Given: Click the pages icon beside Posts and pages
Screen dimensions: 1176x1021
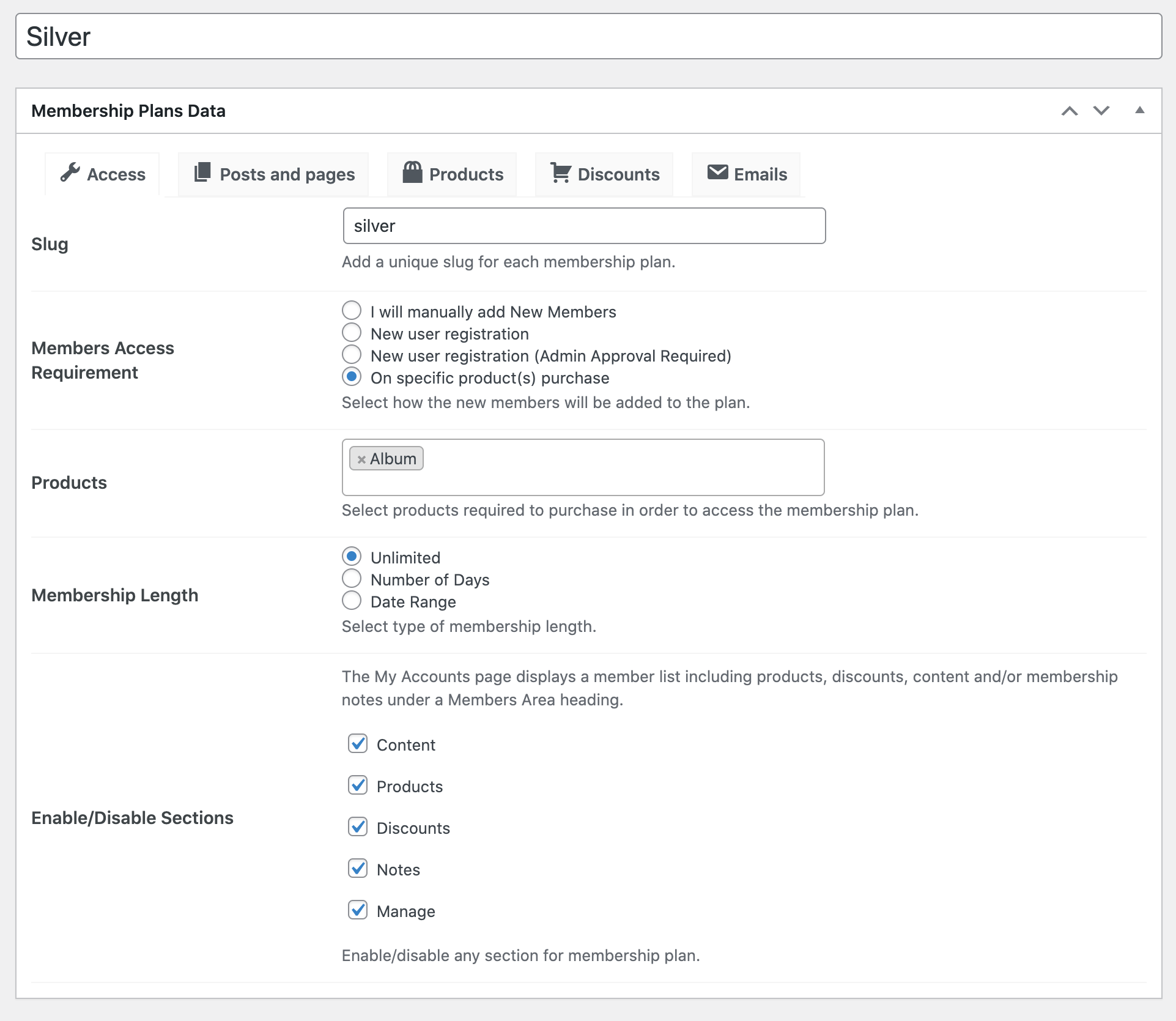Looking at the screenshot, I should point(202,173).
